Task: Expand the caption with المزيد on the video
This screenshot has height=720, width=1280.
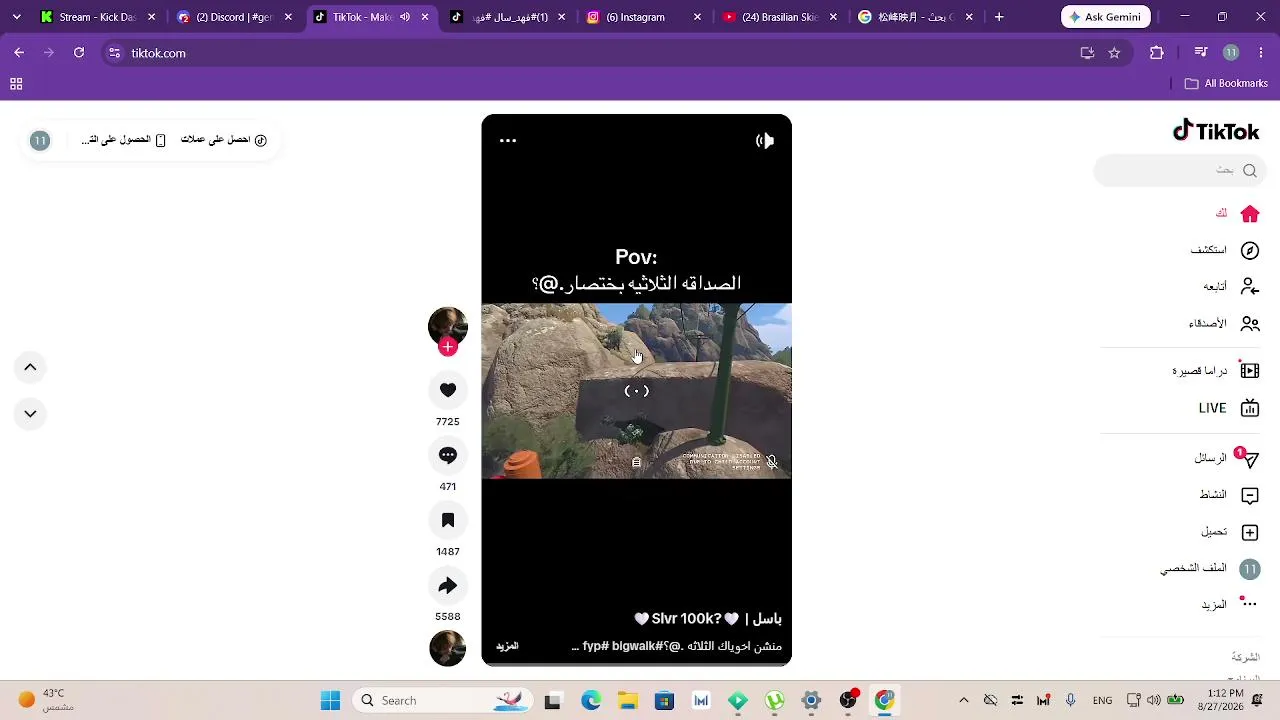Action: [507, 646]
